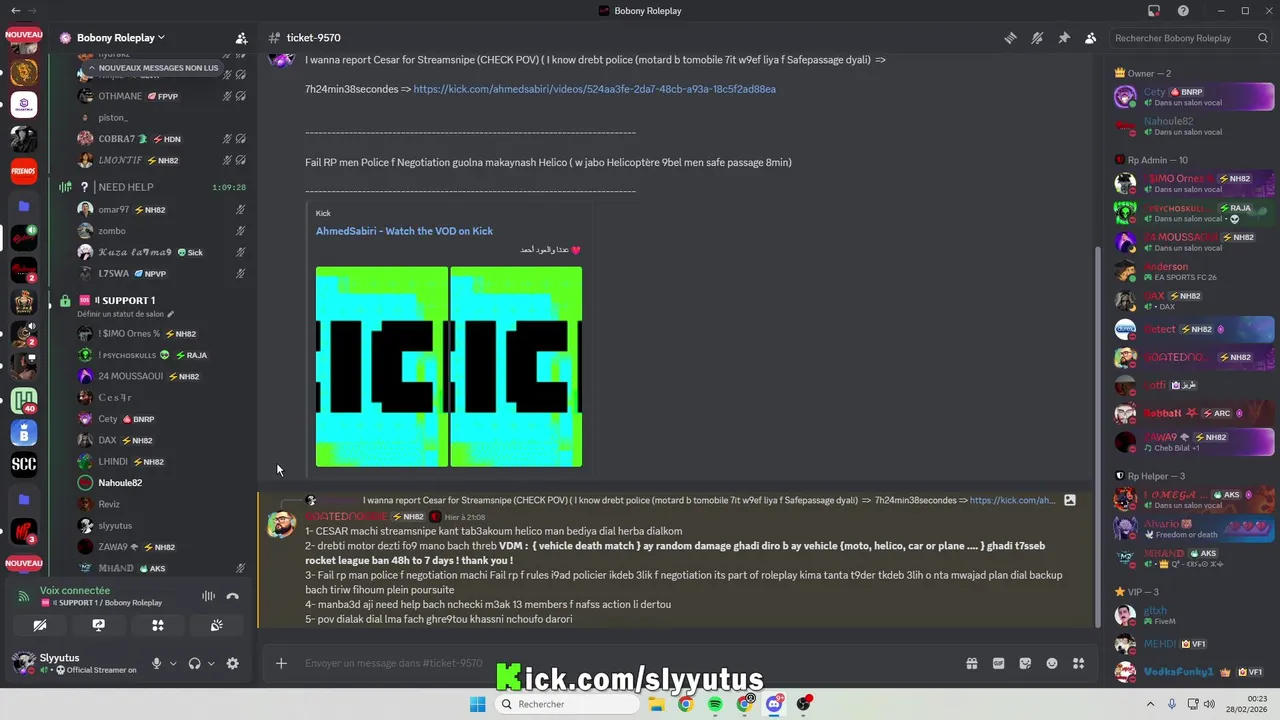Open headphone output options arrow
Screen dimensions: 1280x720
[x=210, y=663]
